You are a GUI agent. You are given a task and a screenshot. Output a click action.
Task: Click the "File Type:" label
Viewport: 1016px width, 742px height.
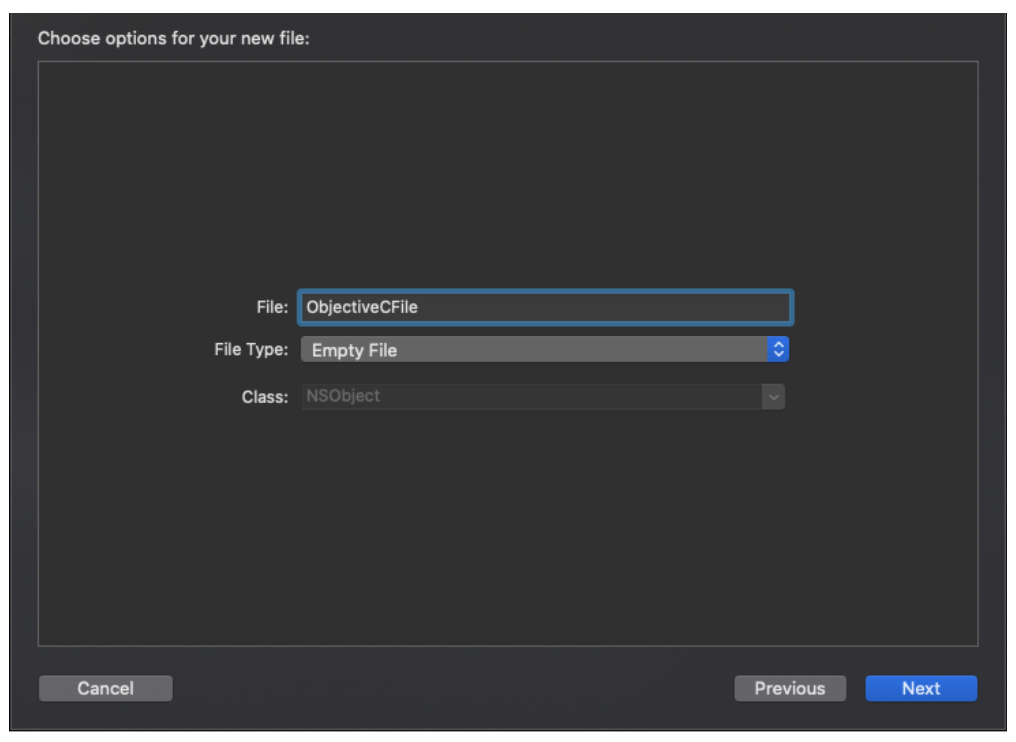pos(251,349)
